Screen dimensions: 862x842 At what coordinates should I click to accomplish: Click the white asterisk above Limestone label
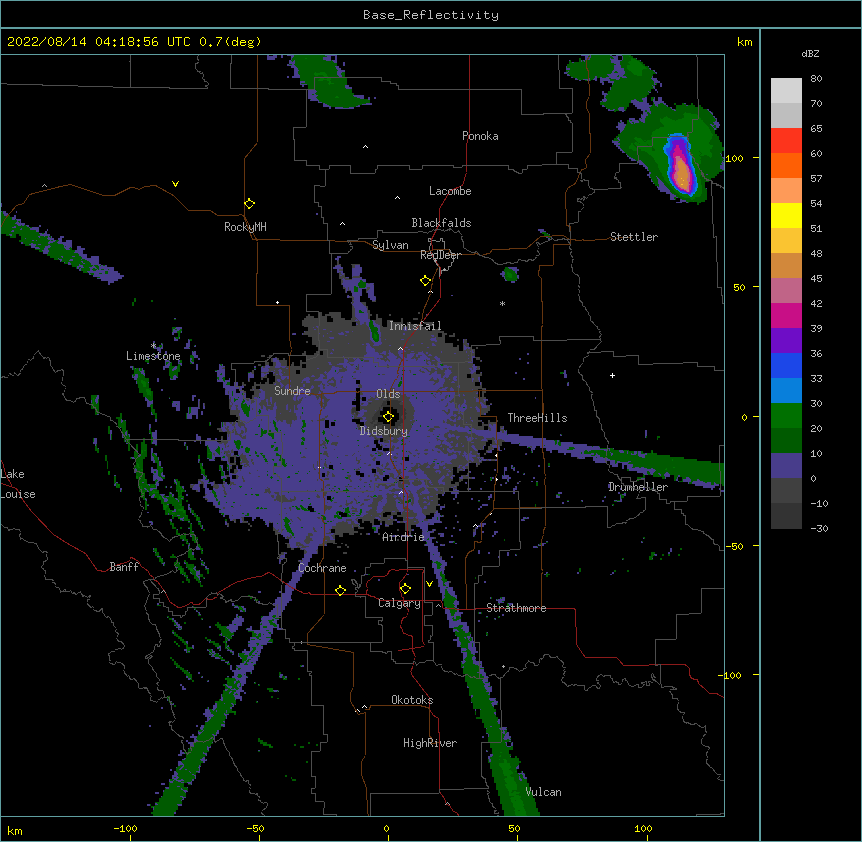[154, 345]
